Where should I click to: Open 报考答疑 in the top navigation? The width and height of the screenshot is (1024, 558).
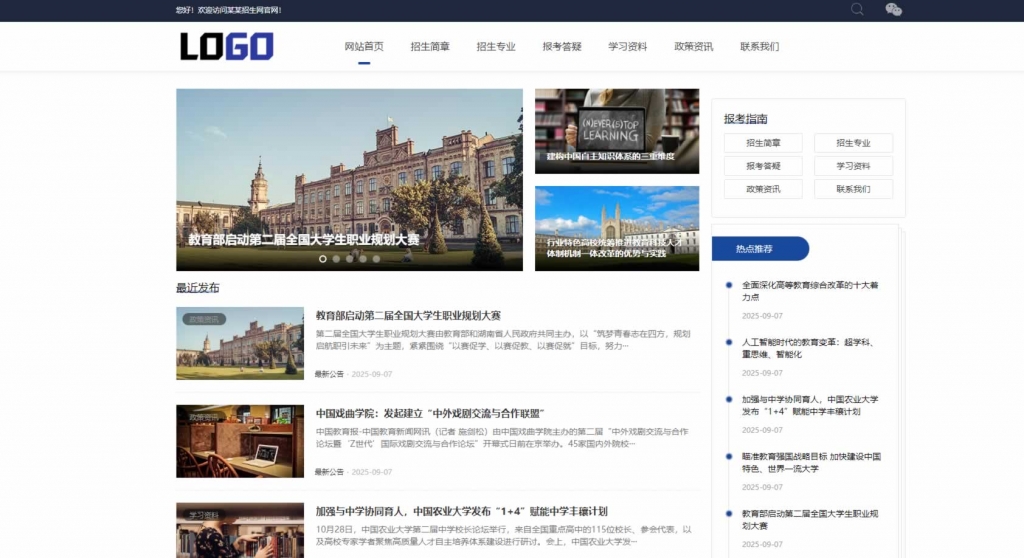[x=562, y=46]
